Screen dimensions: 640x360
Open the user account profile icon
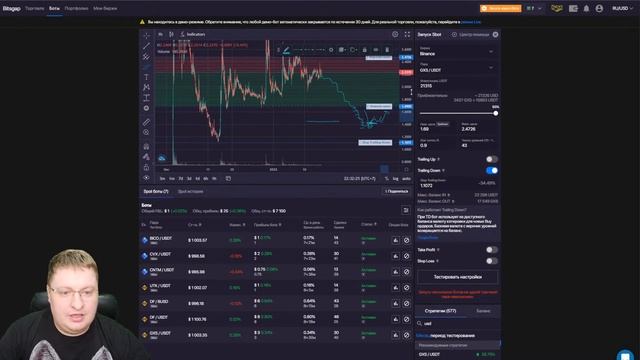point(599,8)
